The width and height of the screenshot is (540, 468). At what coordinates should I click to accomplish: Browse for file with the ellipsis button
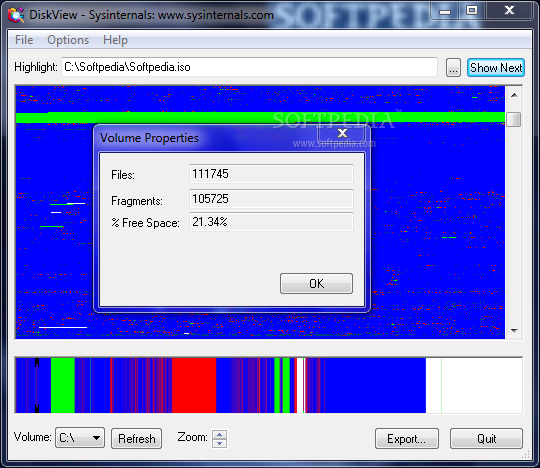(453, 67)
